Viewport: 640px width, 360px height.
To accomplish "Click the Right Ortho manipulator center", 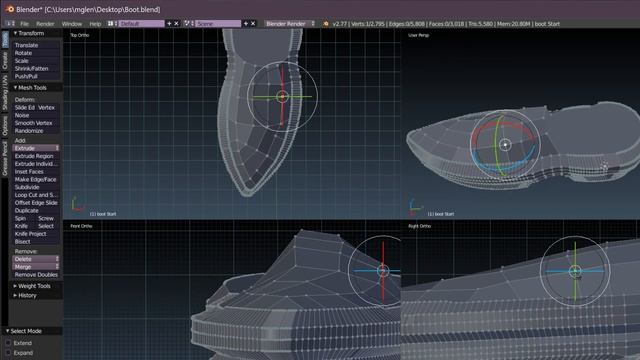I will click(x=575, y=271).
